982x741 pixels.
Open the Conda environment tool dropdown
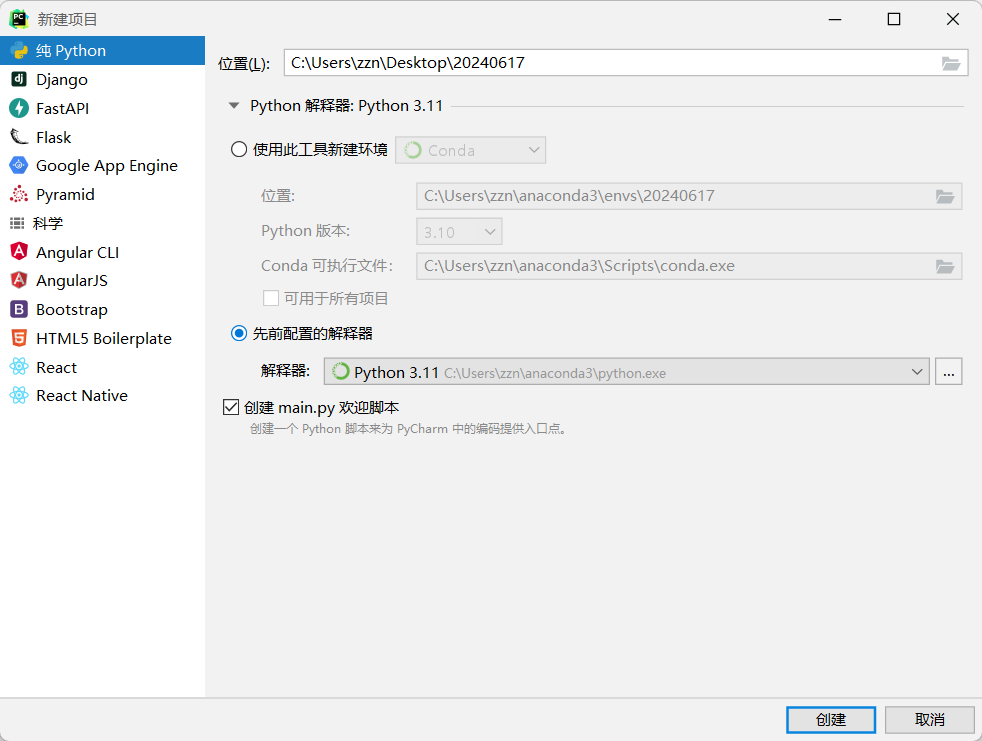pos(470,150)
